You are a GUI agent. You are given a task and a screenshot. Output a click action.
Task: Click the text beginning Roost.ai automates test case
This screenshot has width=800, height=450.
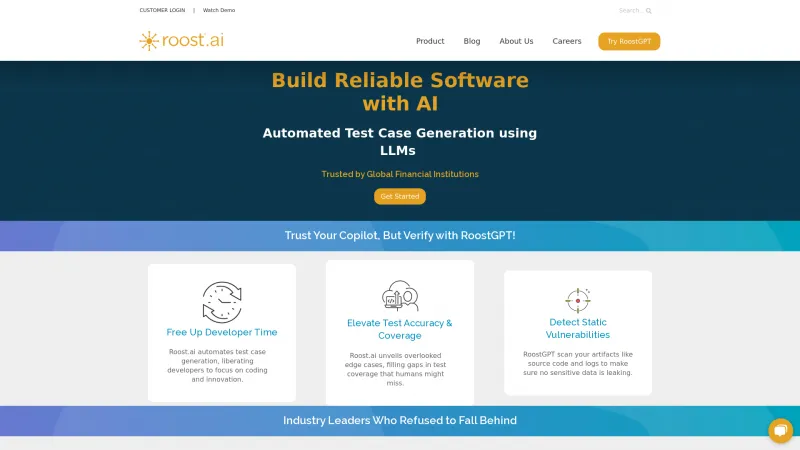click(217, 365)
